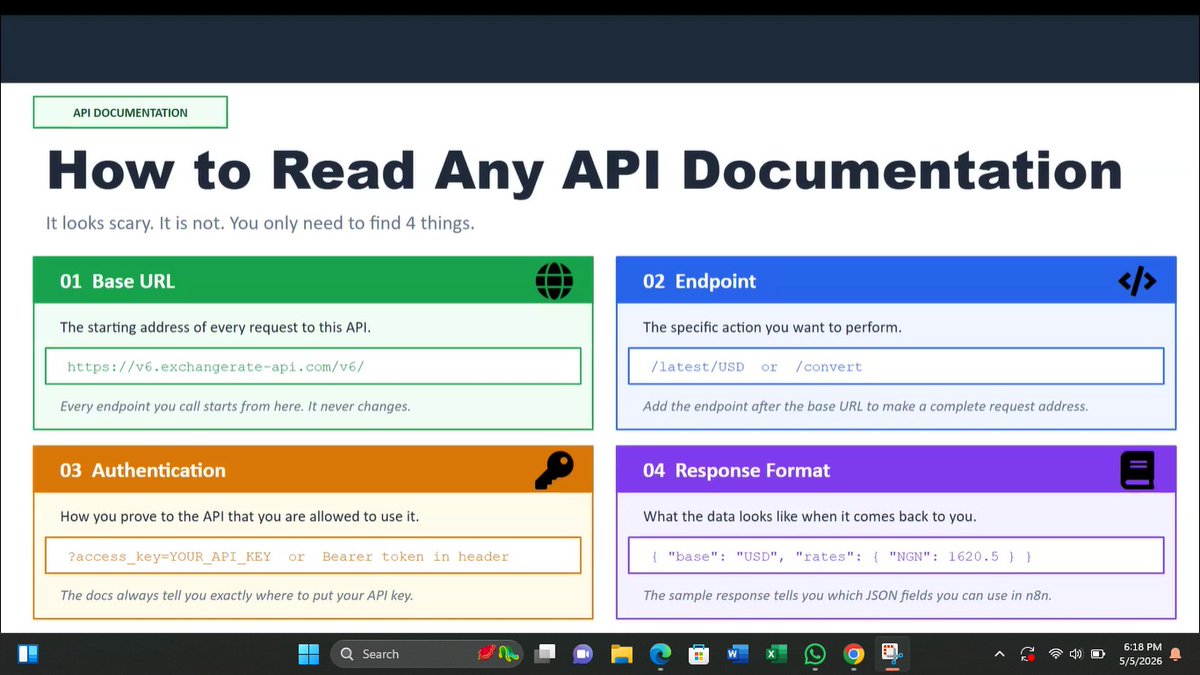The height and width of the screenshot is (675, 1200).
Task: Click the '03 Authentication' card header
Action: (313, 470)
